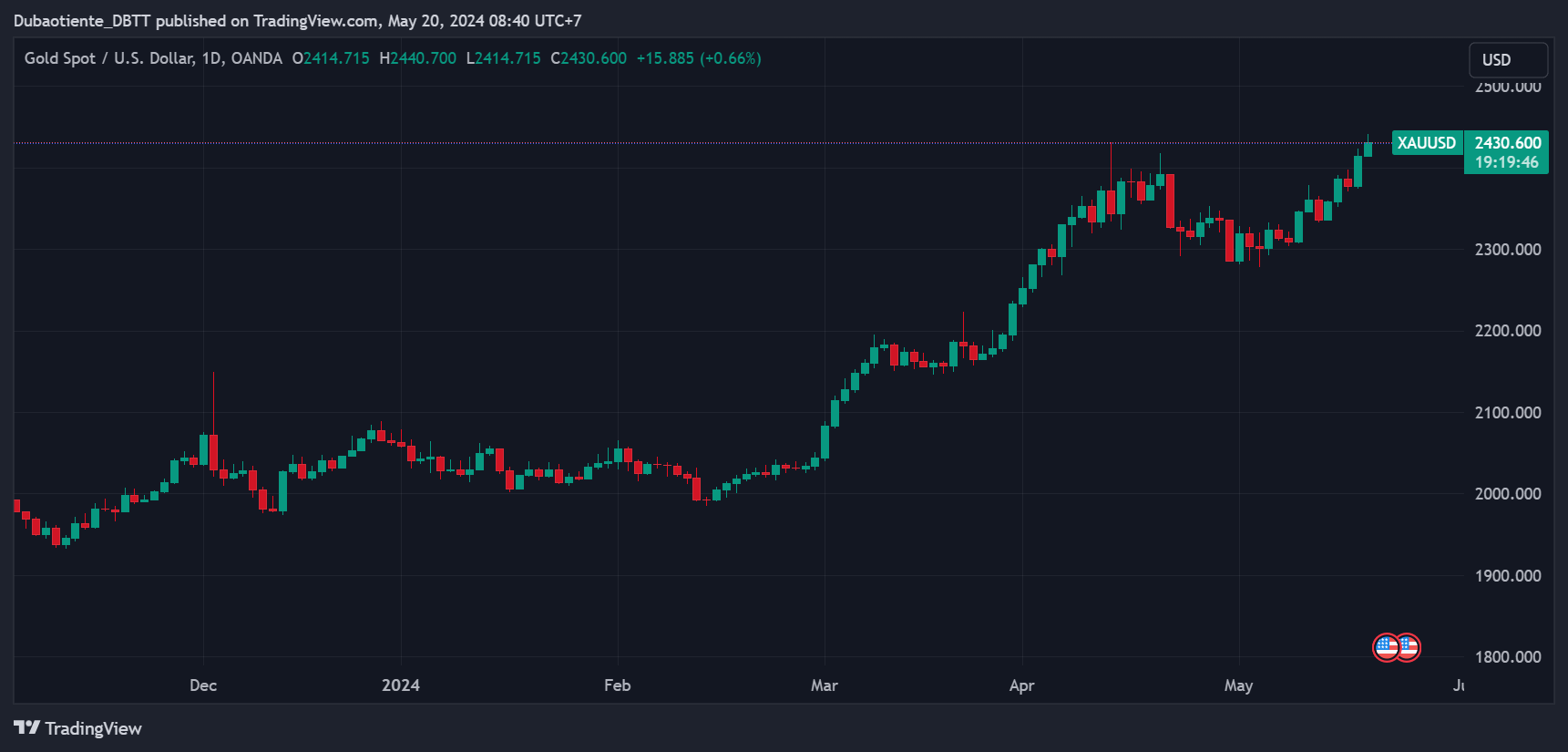Click the 2300.000 price axis label

point(1508,250)
